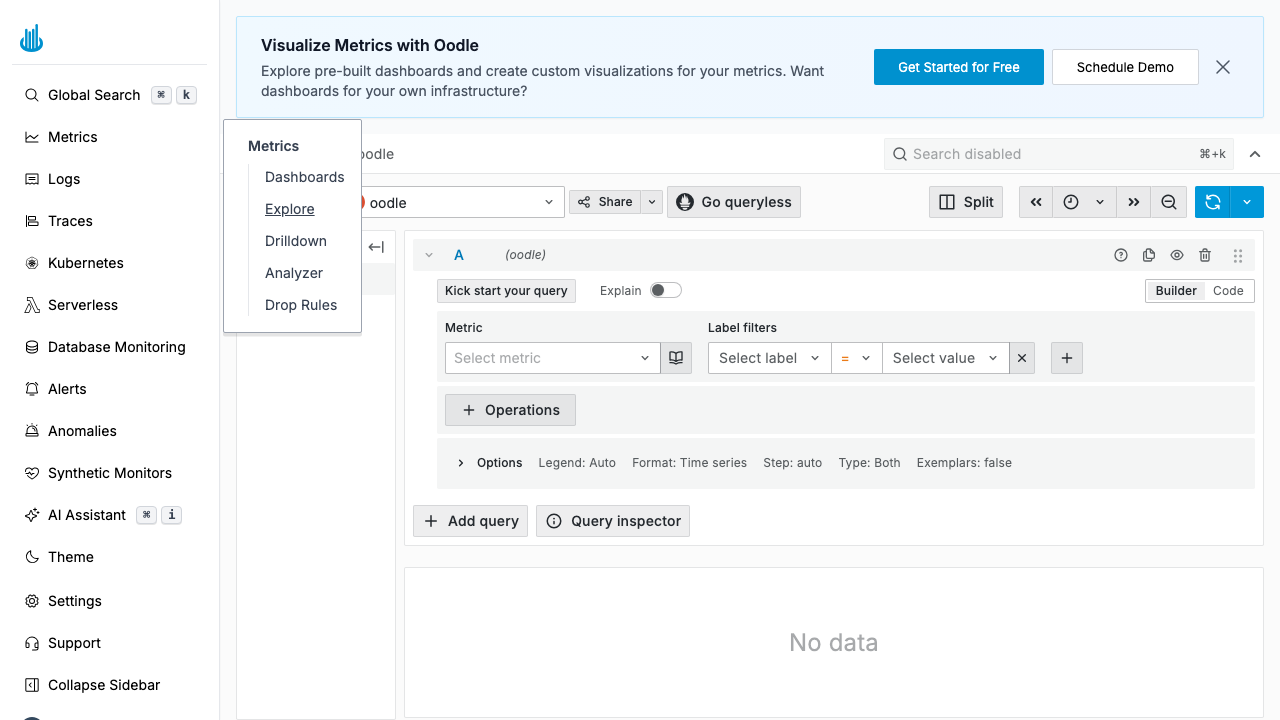Select Drilldown from the Metrics menu

click(x=296, y=241)
